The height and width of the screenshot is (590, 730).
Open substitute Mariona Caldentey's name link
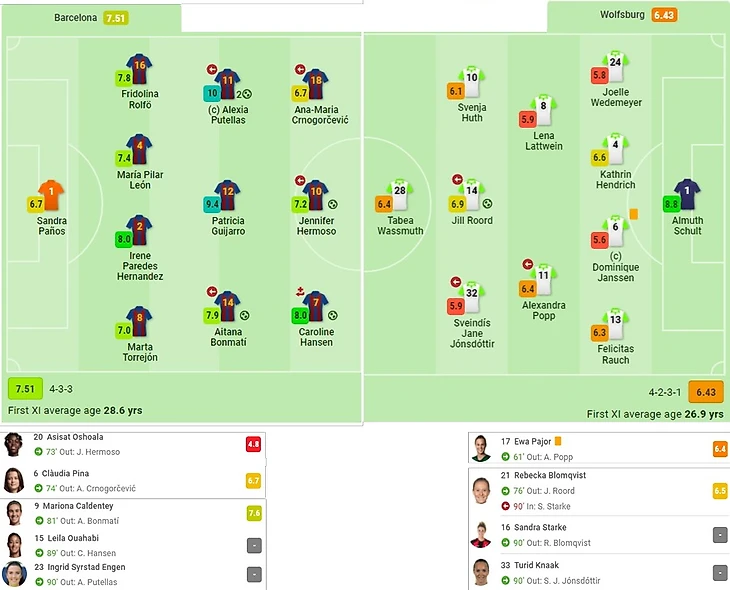point(74,506)
